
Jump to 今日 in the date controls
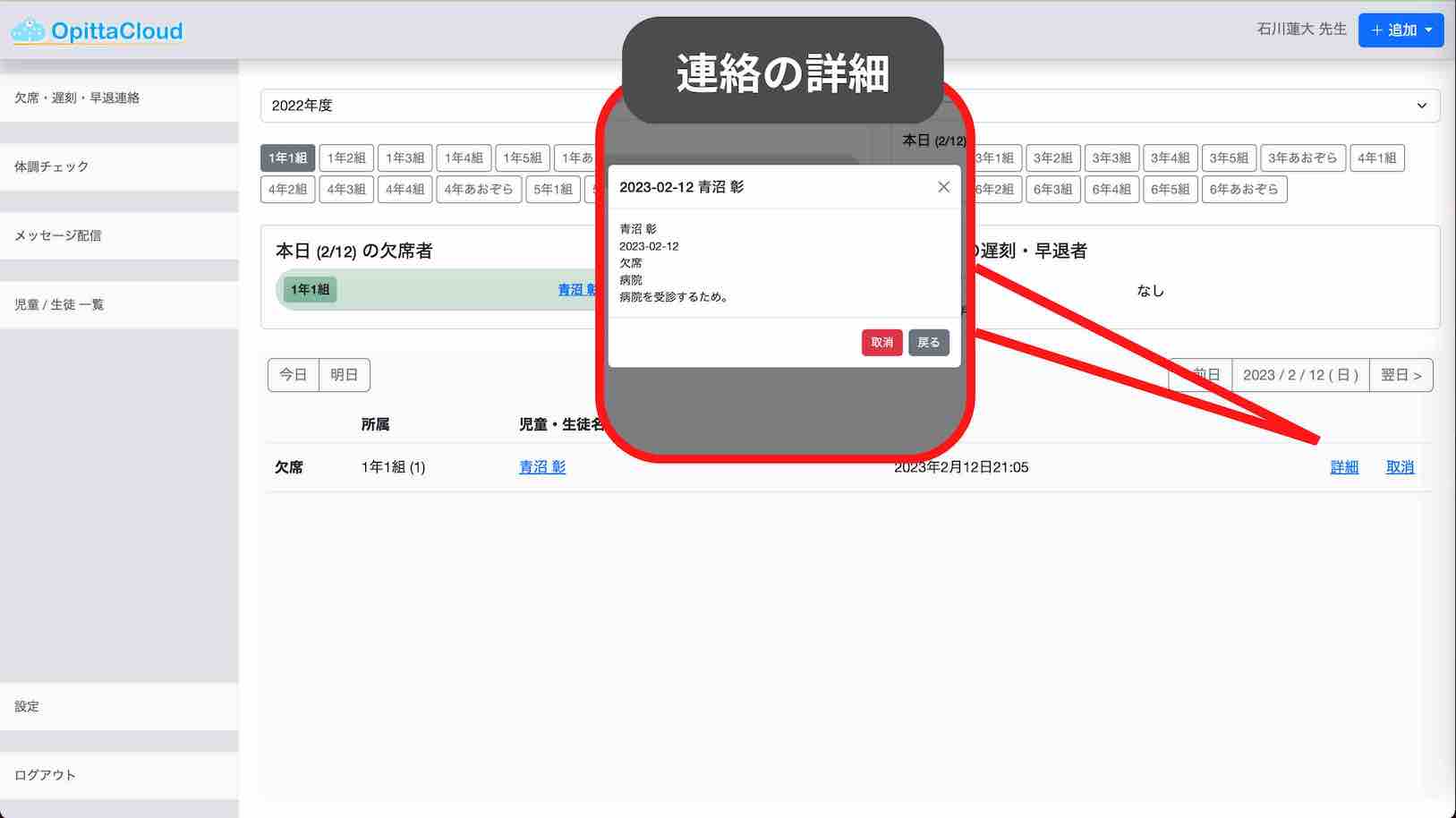(294, 375)
